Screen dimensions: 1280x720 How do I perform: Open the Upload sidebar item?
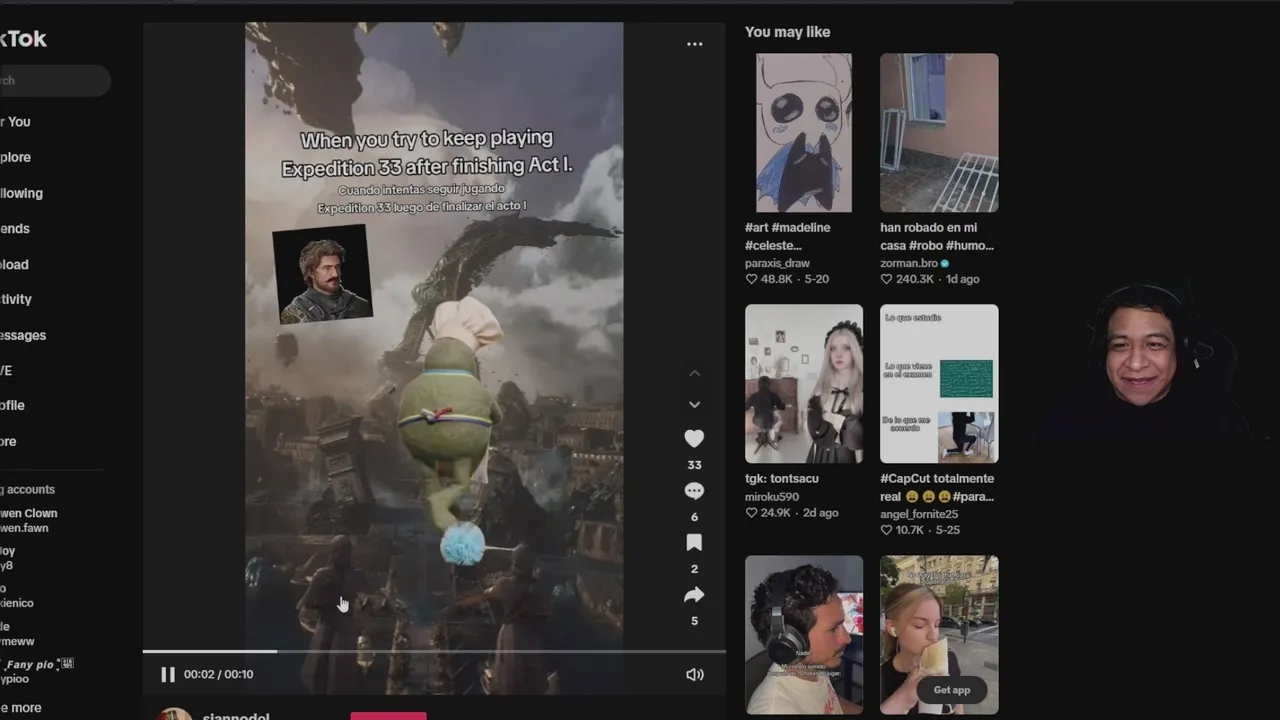click(15, 265)
